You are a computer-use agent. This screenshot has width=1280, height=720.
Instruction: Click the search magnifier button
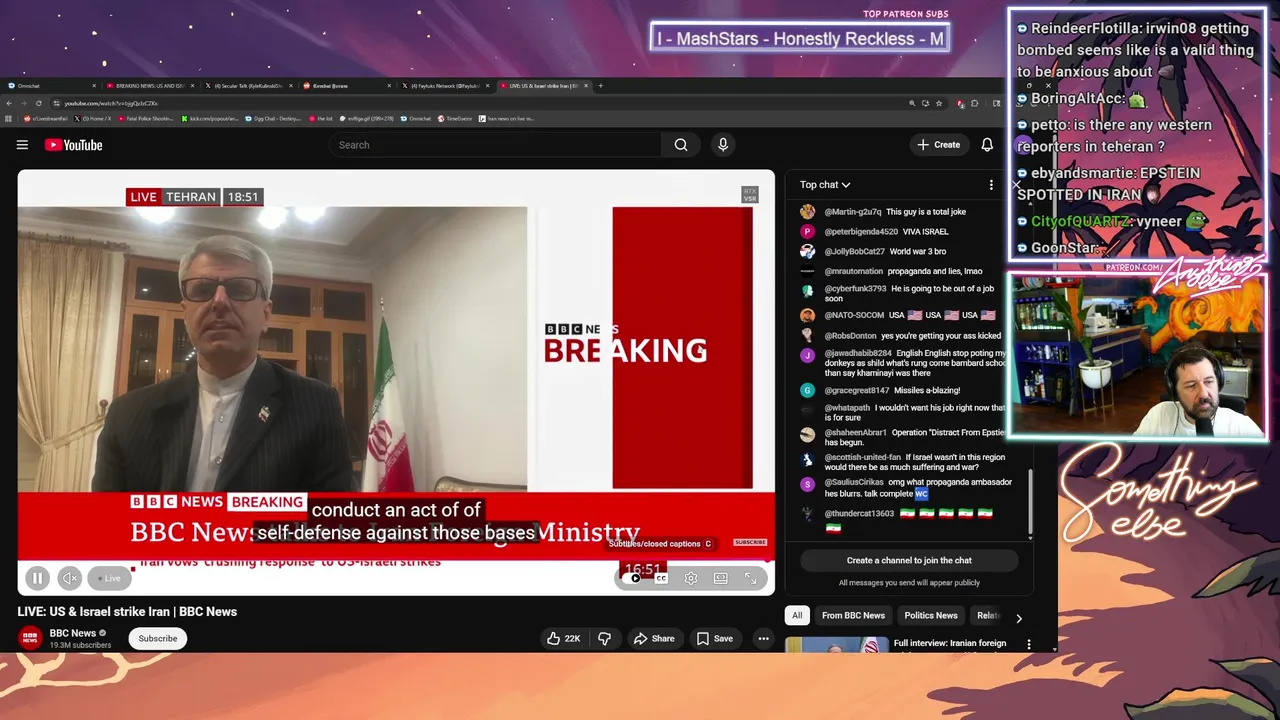pyautogui.click(x=681, y=145)
